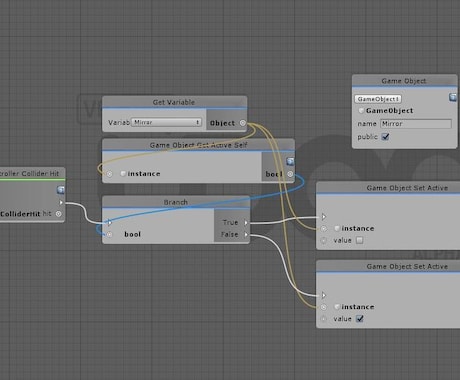The width and height of the screenshot is (460, 380).
Task: Click instance input port of upper Set Active node
Action: 323,228
